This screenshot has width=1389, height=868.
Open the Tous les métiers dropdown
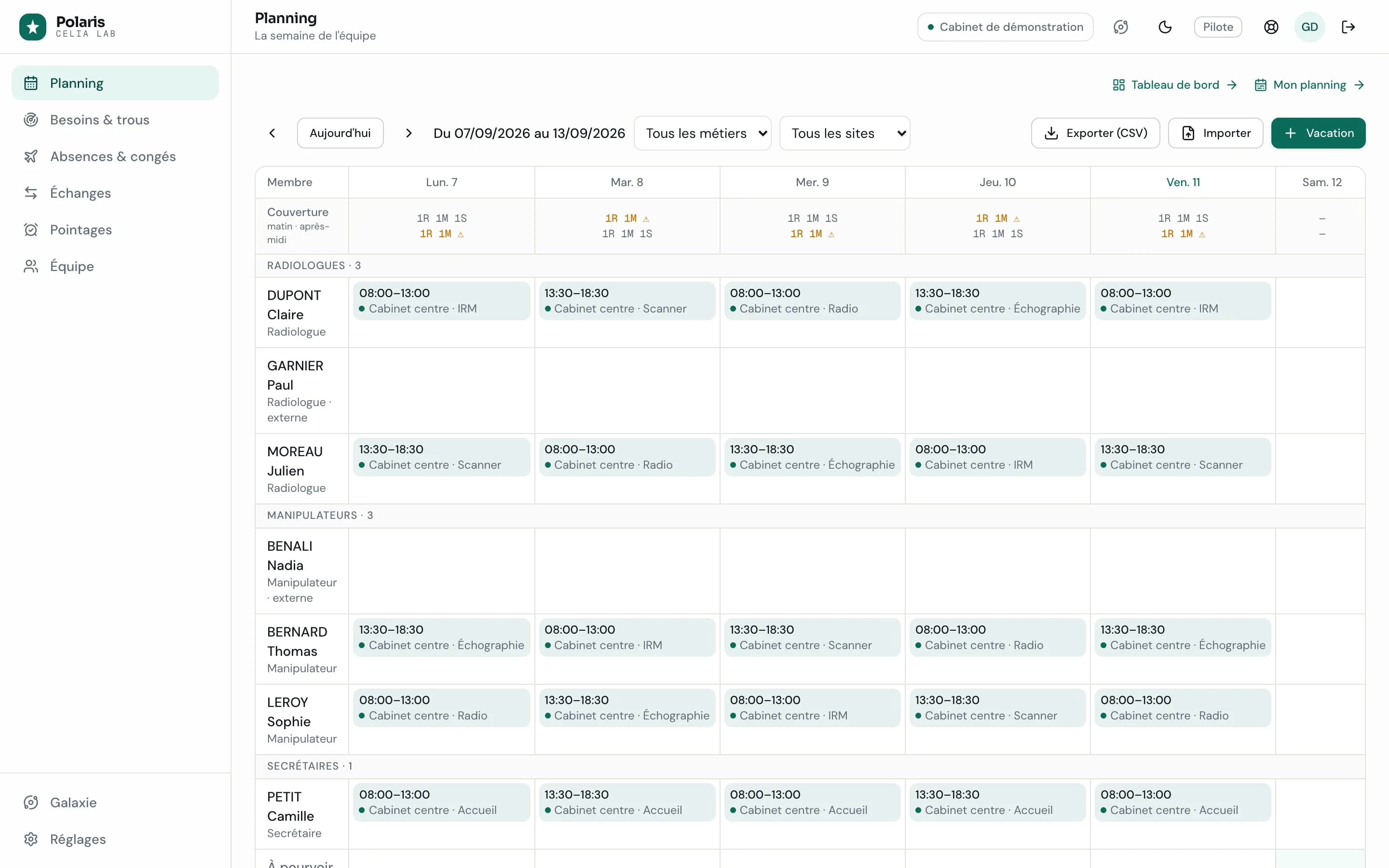(x=703, y=133)
